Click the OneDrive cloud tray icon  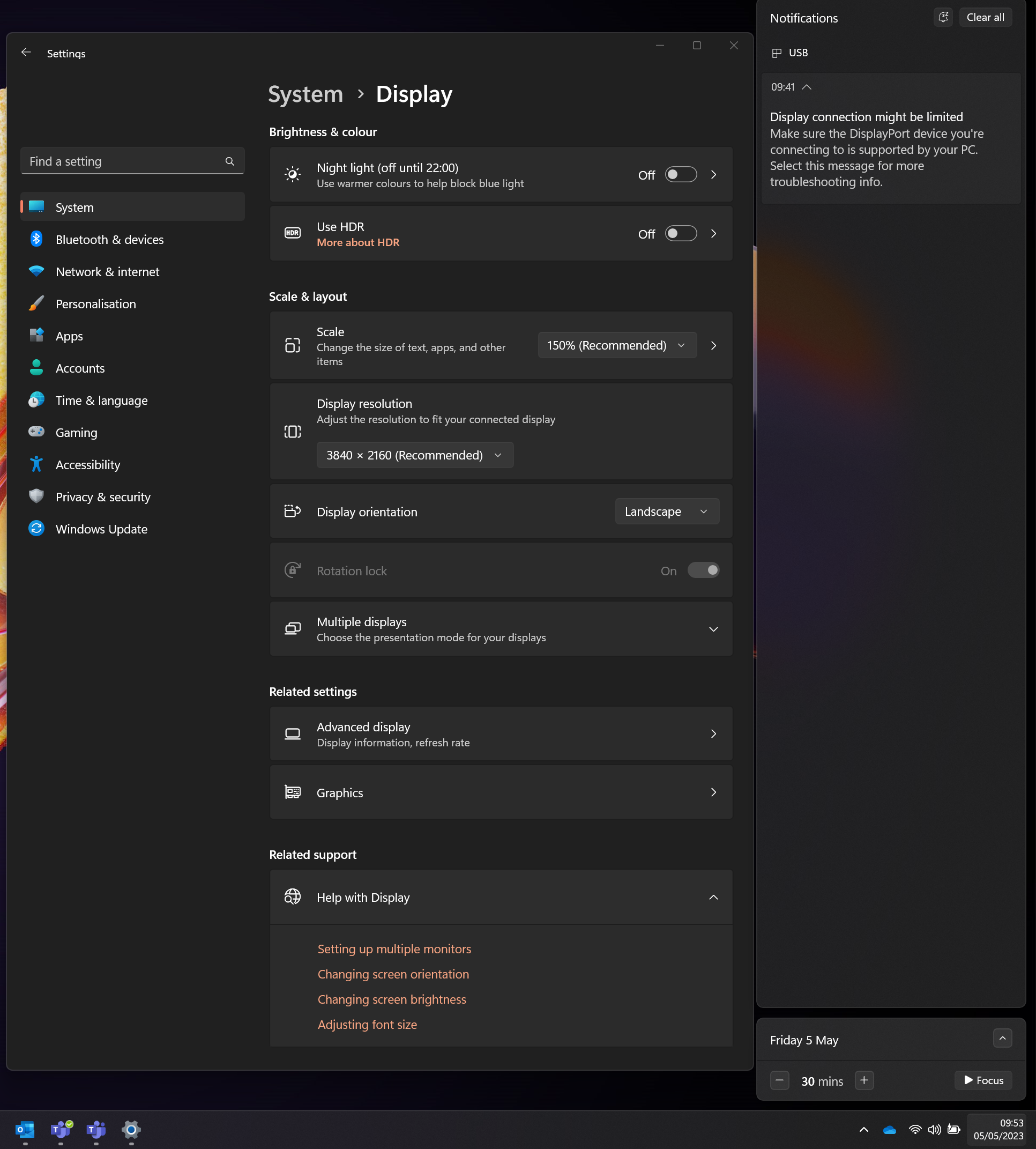[x=889, y=1130]
